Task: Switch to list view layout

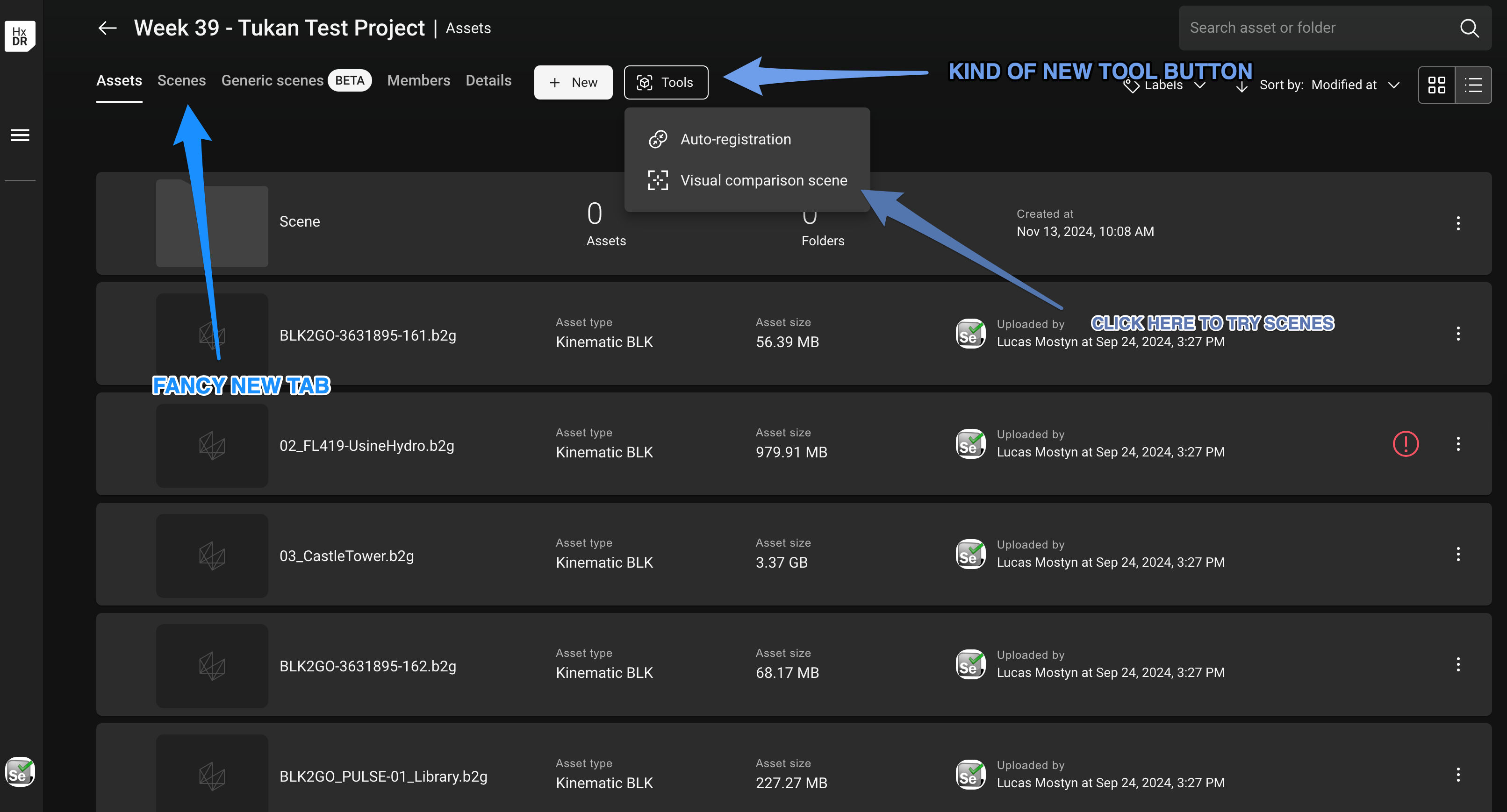Action: point(1472,85)
